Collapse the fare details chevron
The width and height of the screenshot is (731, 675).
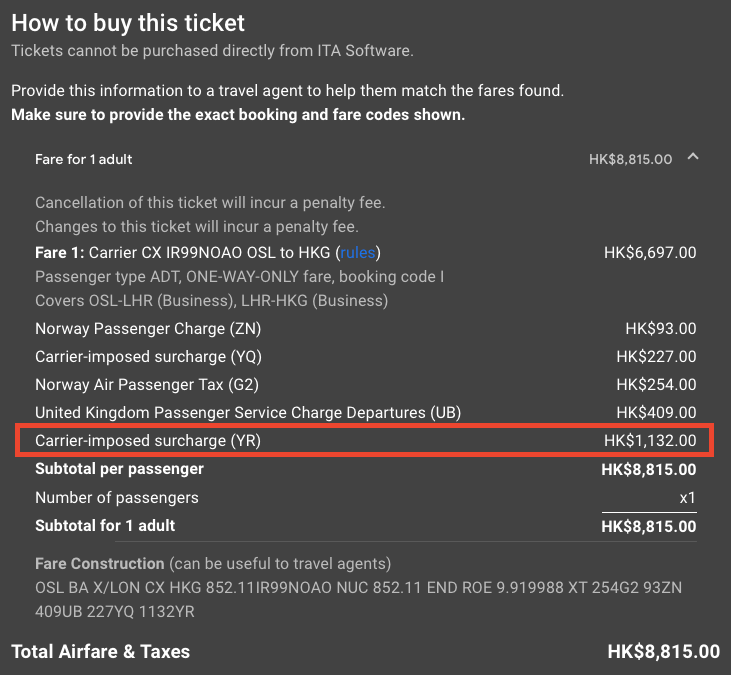pyautogui.click(x=694, y=158)
